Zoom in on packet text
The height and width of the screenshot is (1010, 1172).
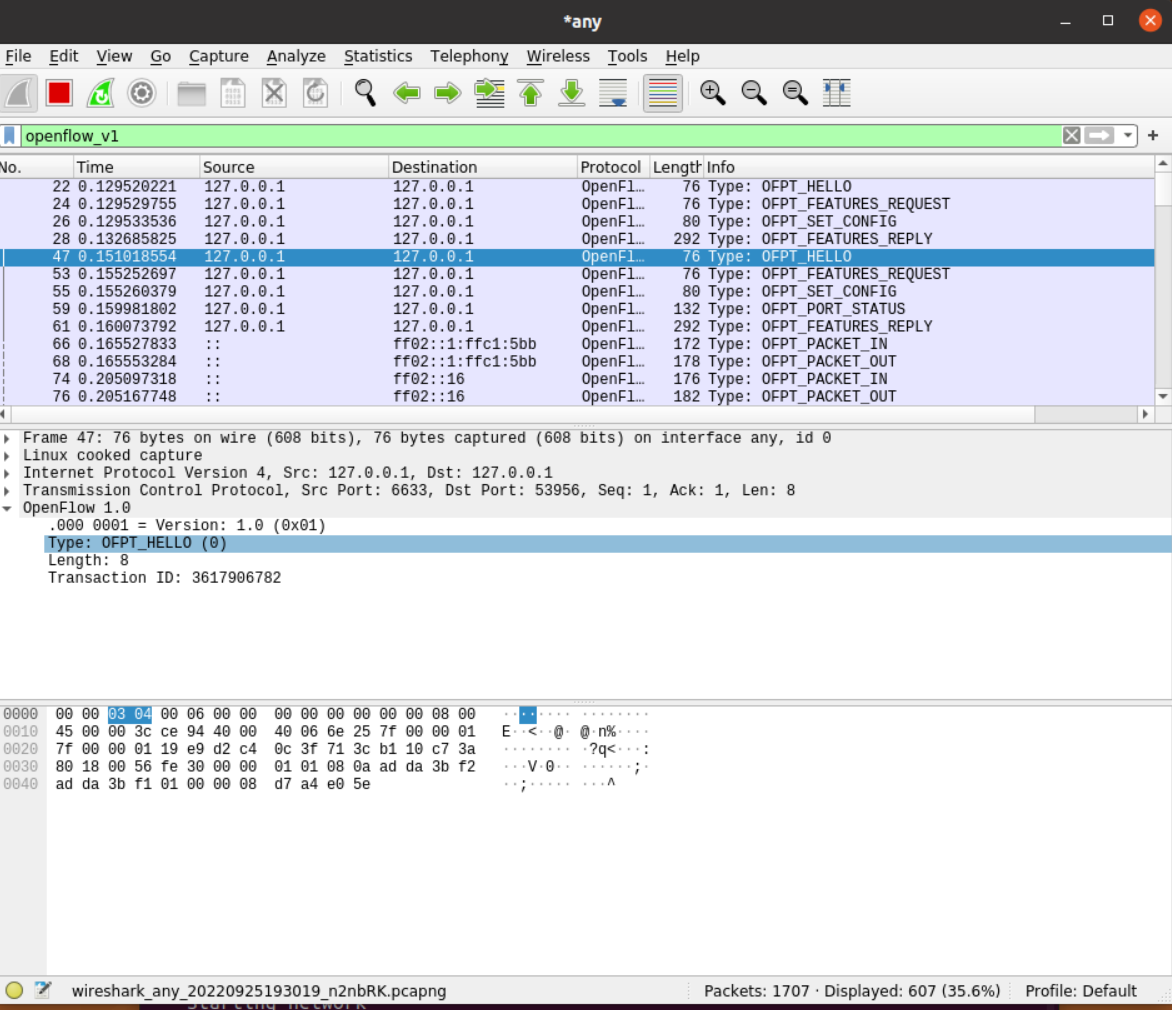712,93
